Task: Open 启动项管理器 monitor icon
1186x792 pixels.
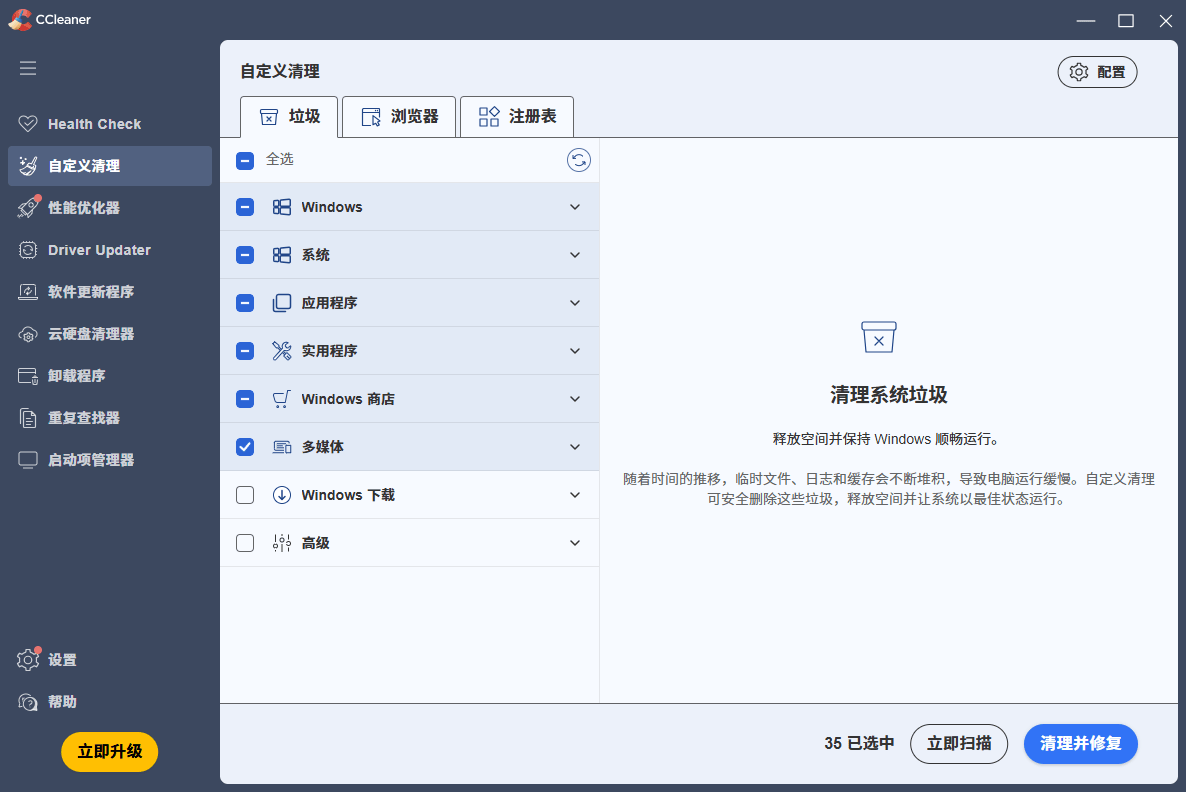Action: (28, 459)
